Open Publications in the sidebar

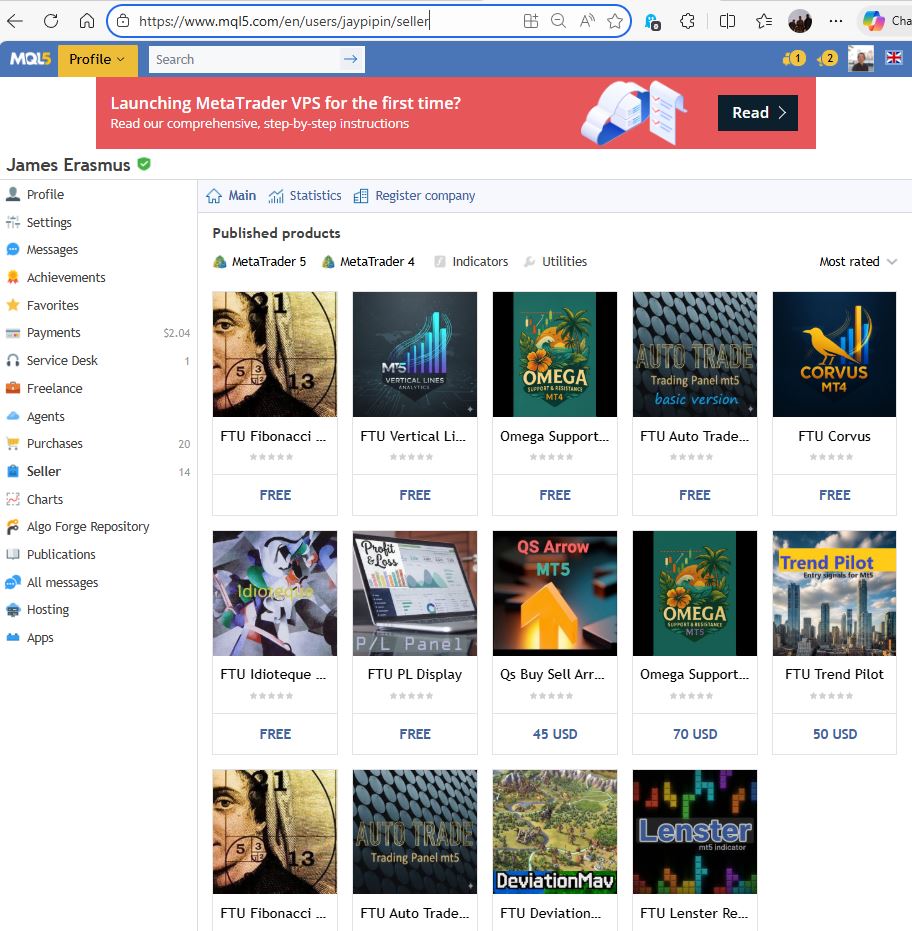pyautogui.click(x=61, y=555)
